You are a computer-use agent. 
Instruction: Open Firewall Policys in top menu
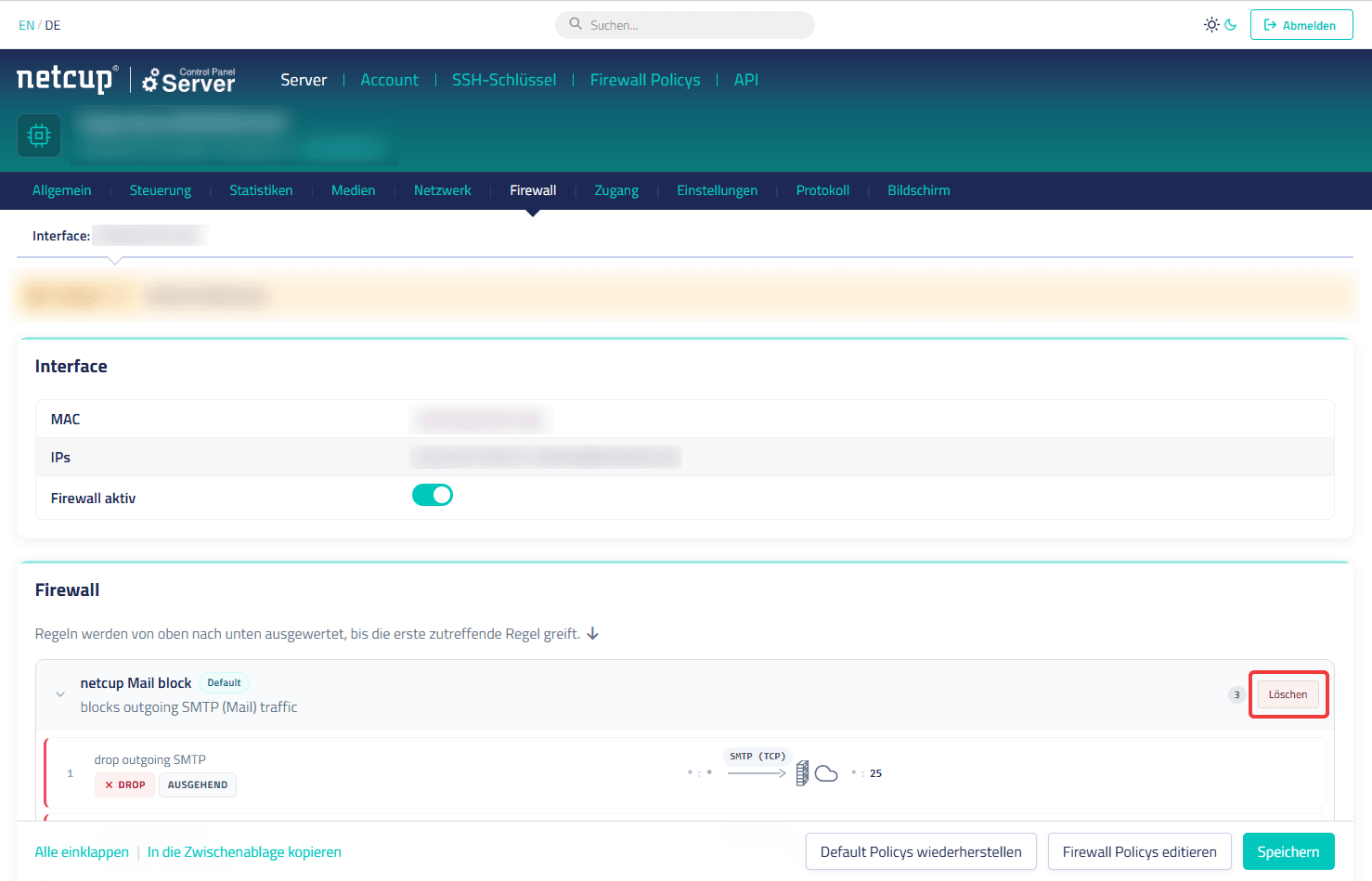(645, 80)
